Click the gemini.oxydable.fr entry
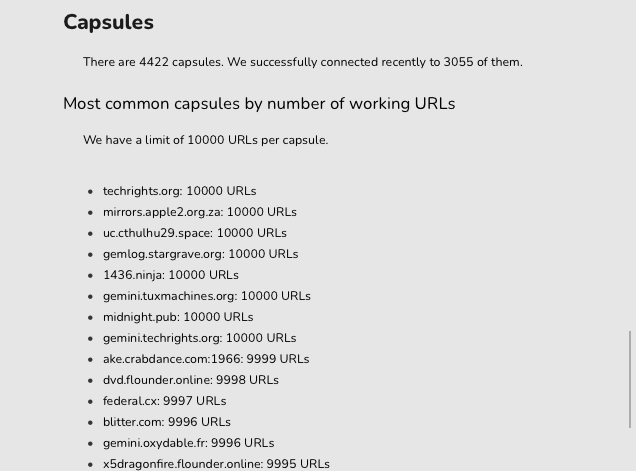 [189, 443]
